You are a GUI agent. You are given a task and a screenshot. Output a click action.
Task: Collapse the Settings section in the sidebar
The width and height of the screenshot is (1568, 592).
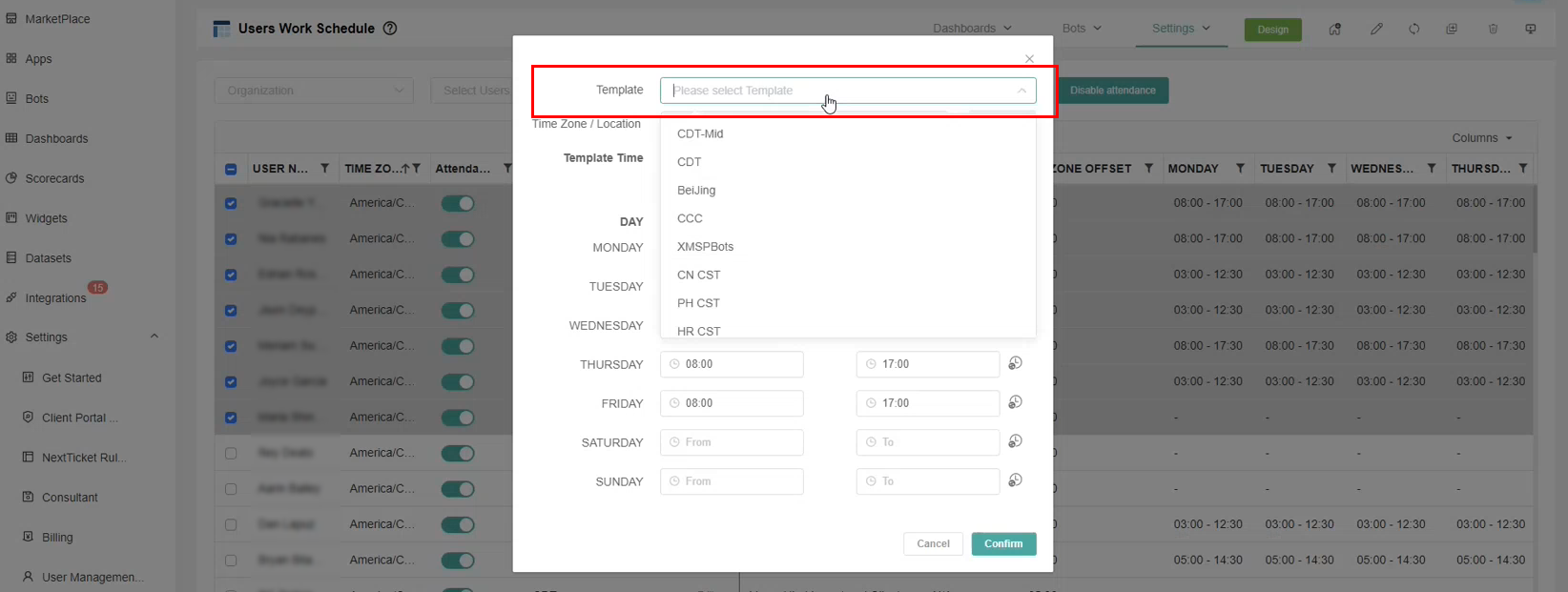pyautogui.click(x=154, y=337)
